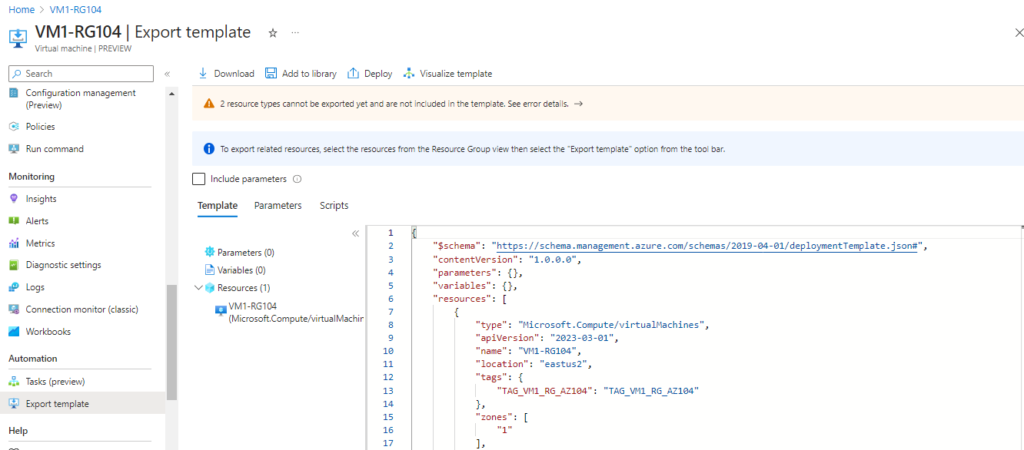Click the "zones" key in code

493,416
